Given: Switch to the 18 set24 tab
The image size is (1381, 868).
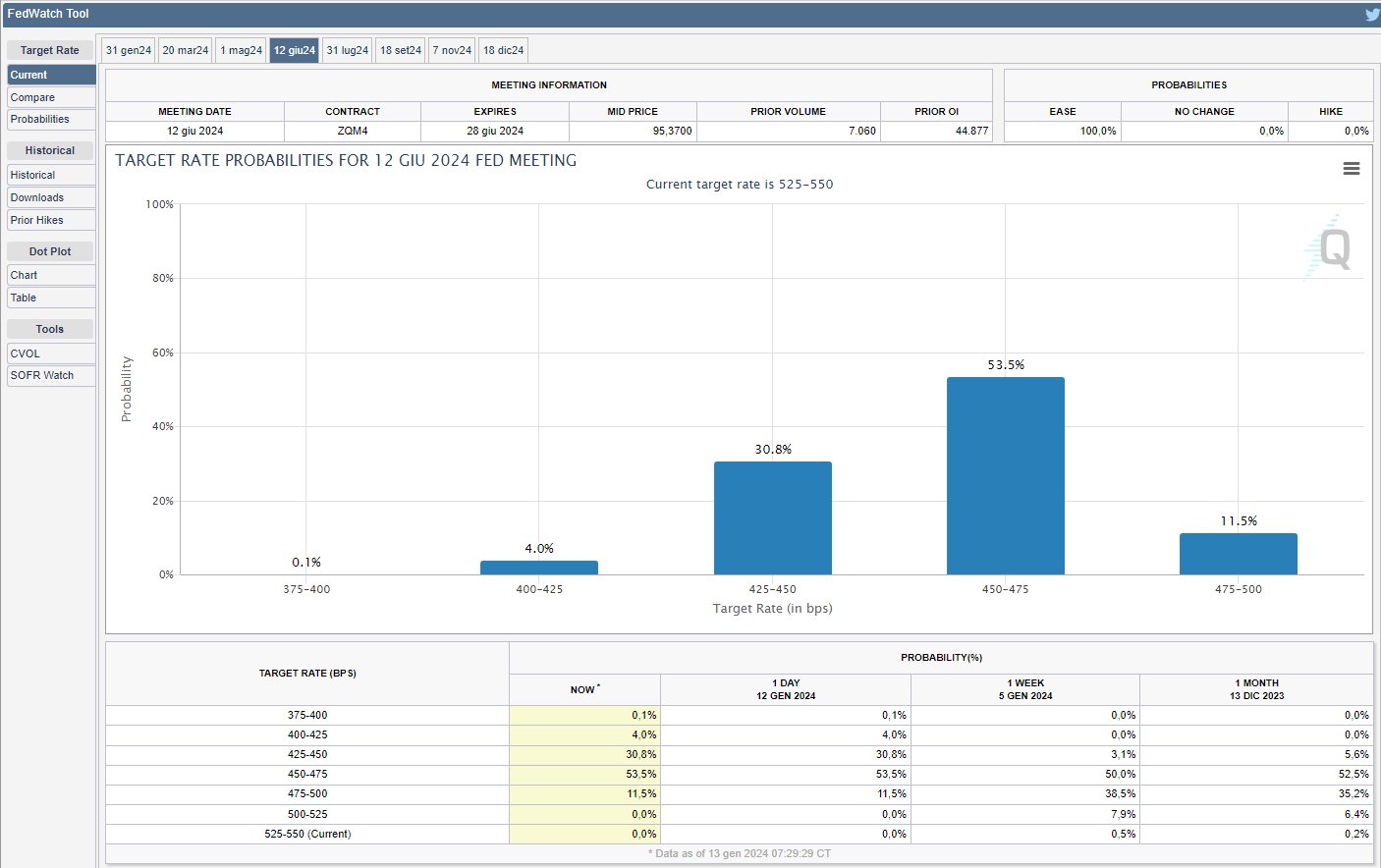Looking at the screenshot, I should pos(401,50).
